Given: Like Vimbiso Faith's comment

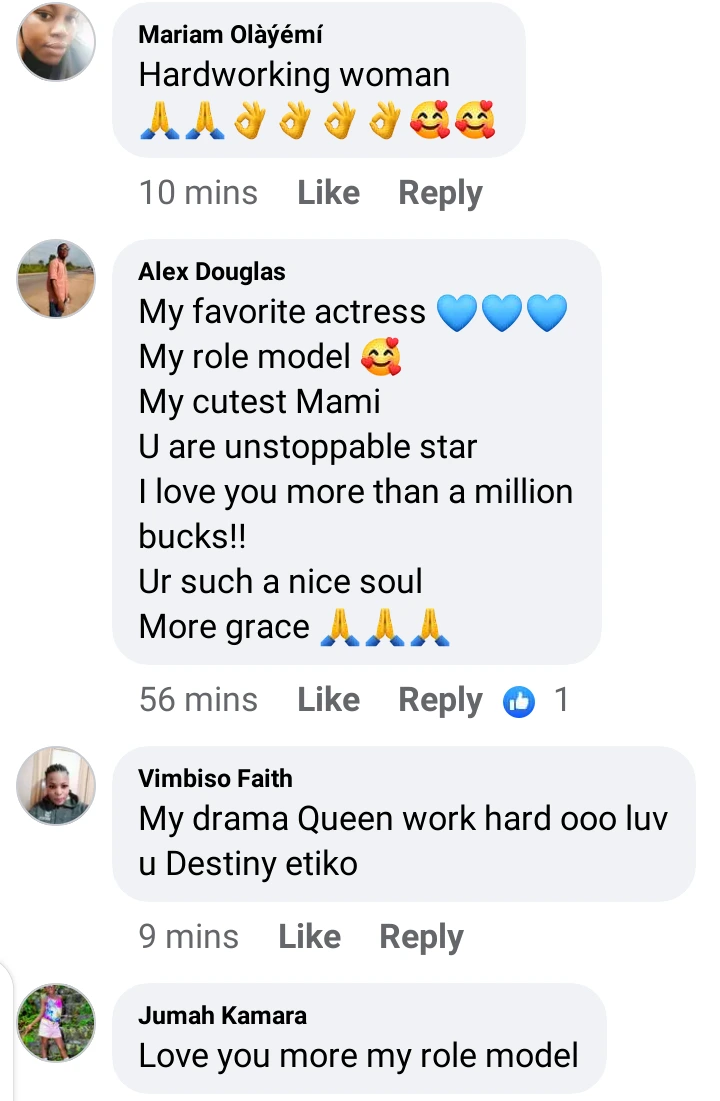Looking at the screenshot, I should [309, 937].
